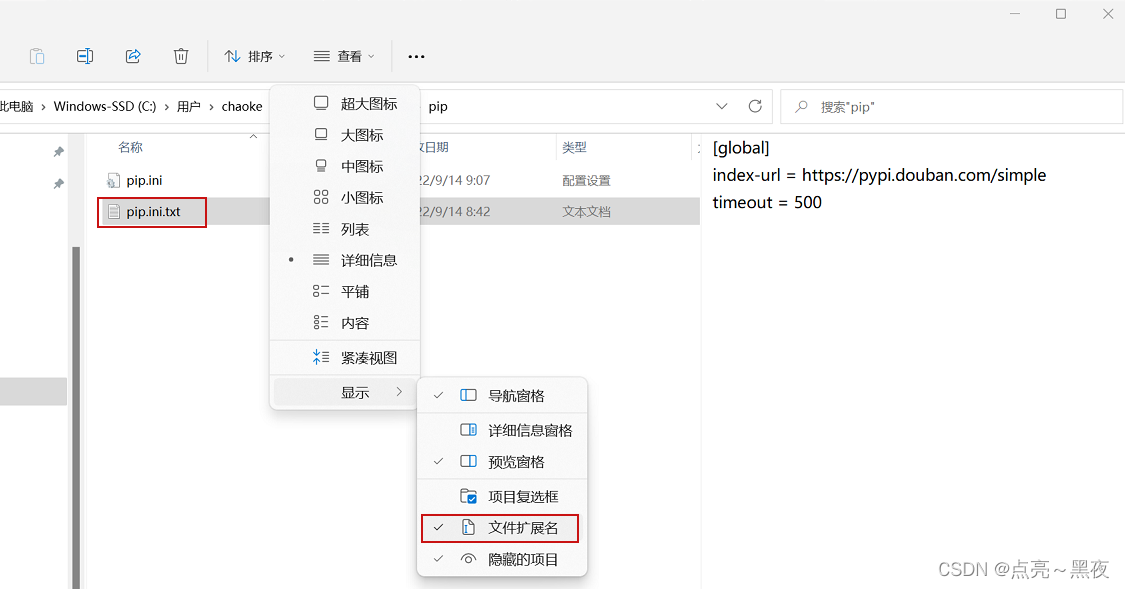Toggle 紧凑视图 compact view
Image resolution: width=1125 pixels, height=589 pixels.
click(345, 357)
